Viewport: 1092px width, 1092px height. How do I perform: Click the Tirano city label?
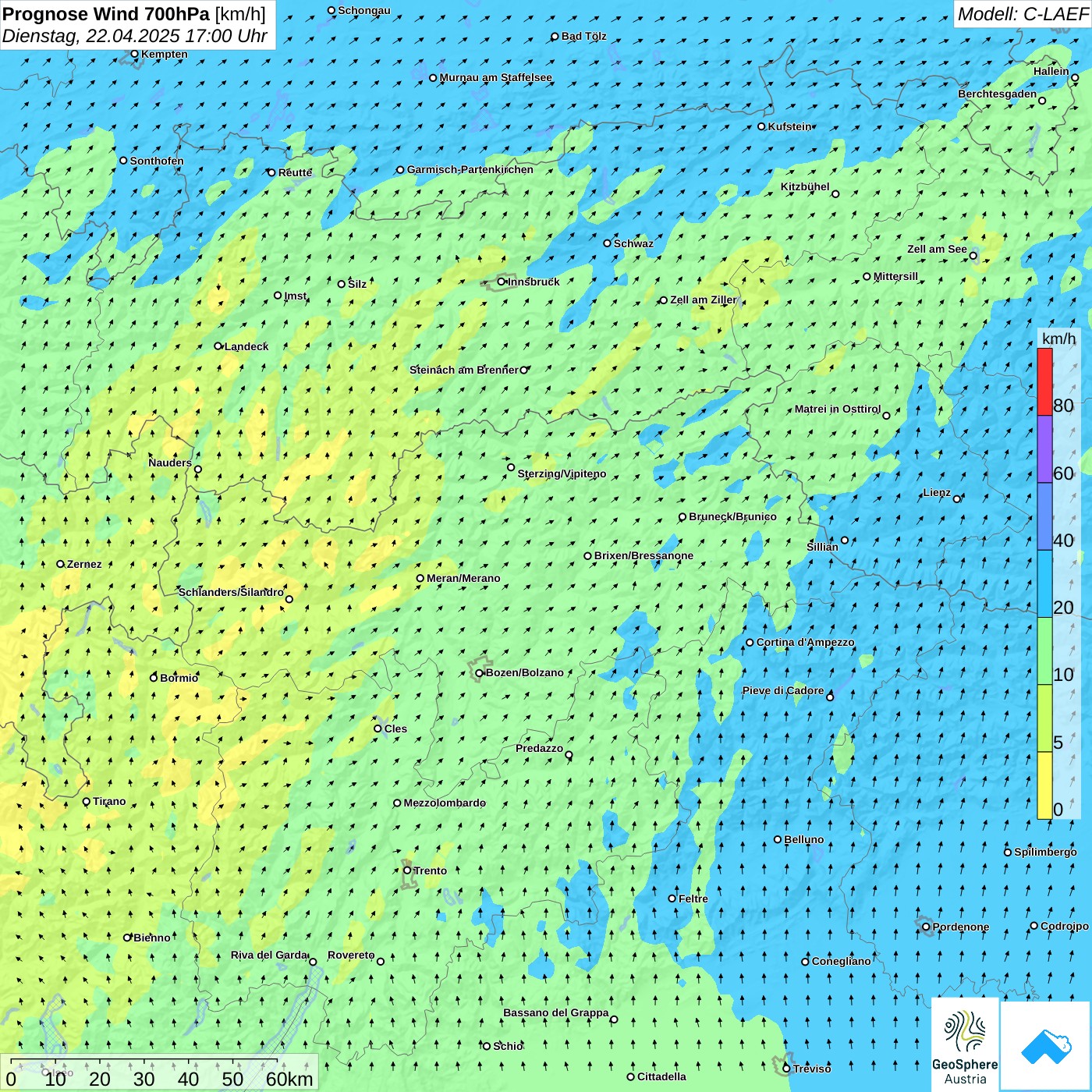109,802
